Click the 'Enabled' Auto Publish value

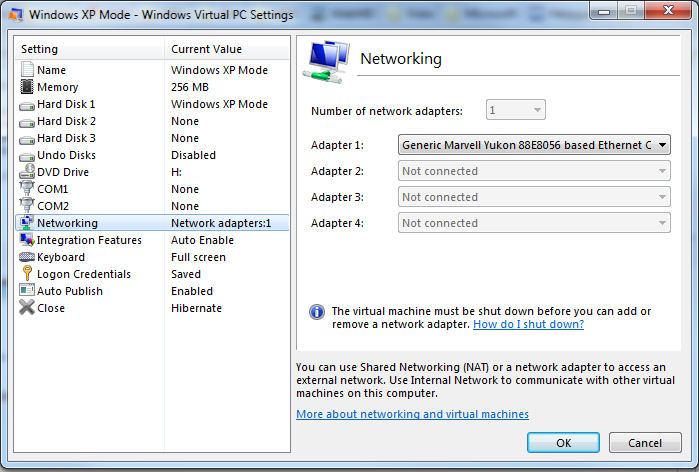click(192, 291)
